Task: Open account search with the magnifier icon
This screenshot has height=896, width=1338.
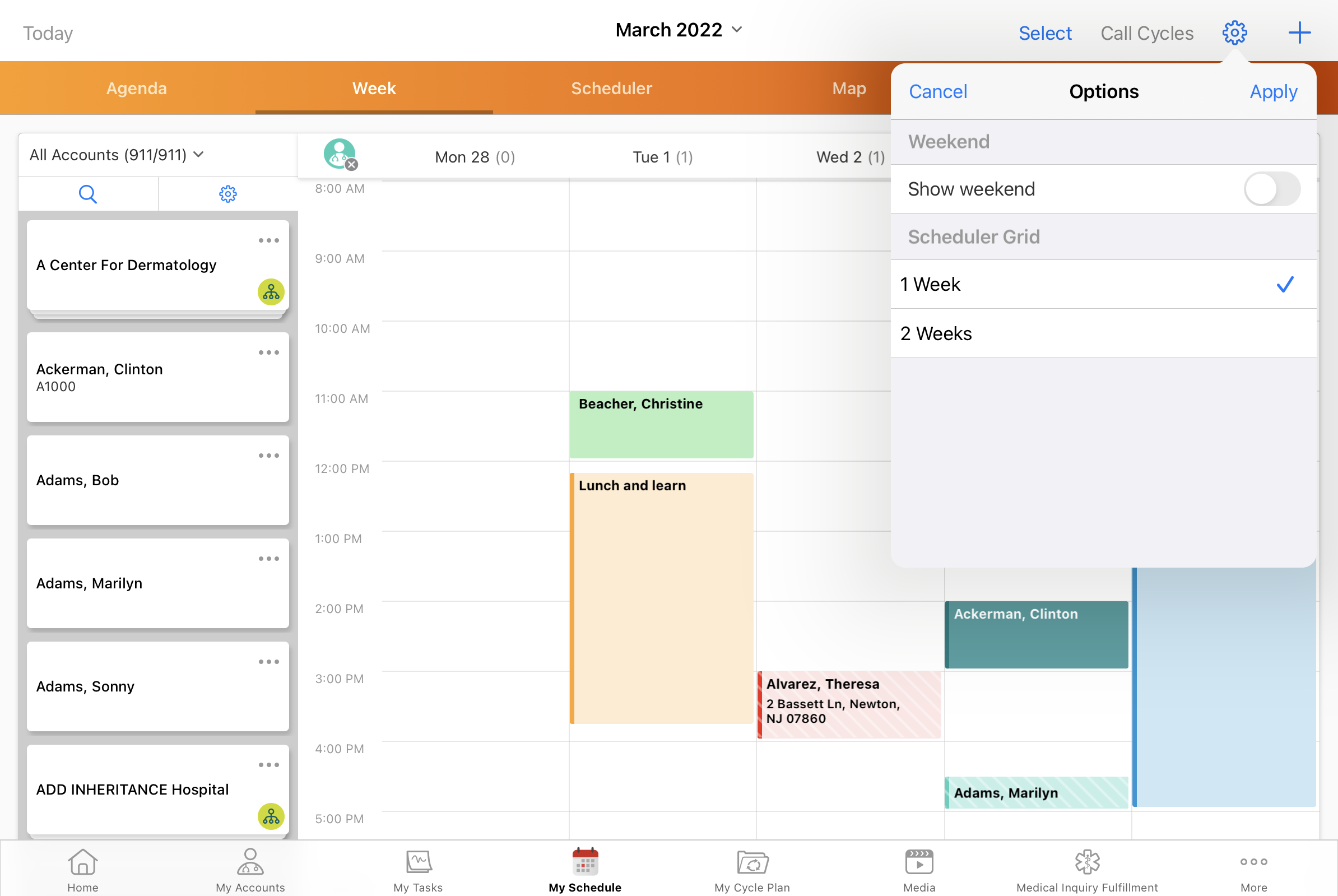Action: click(87, 194)
